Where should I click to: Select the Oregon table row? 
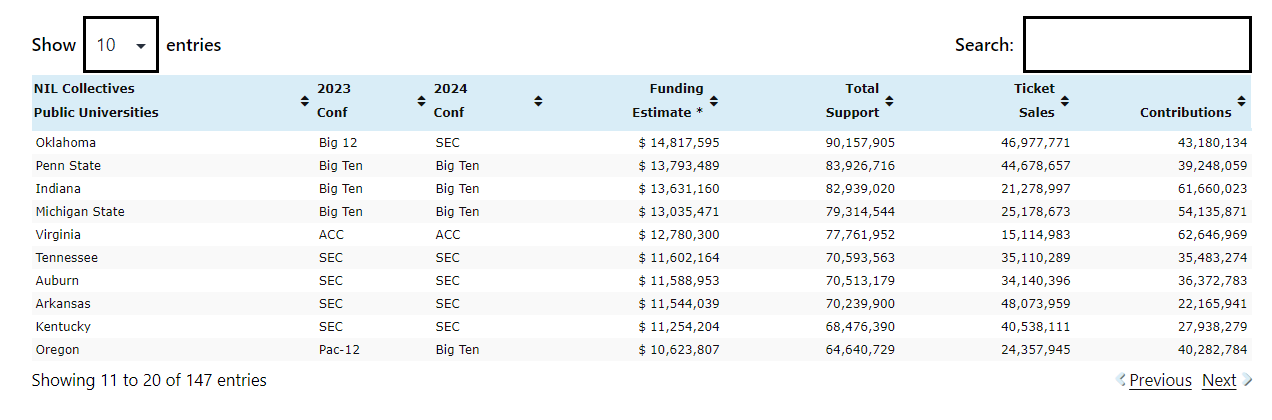[x=58, y=350]
